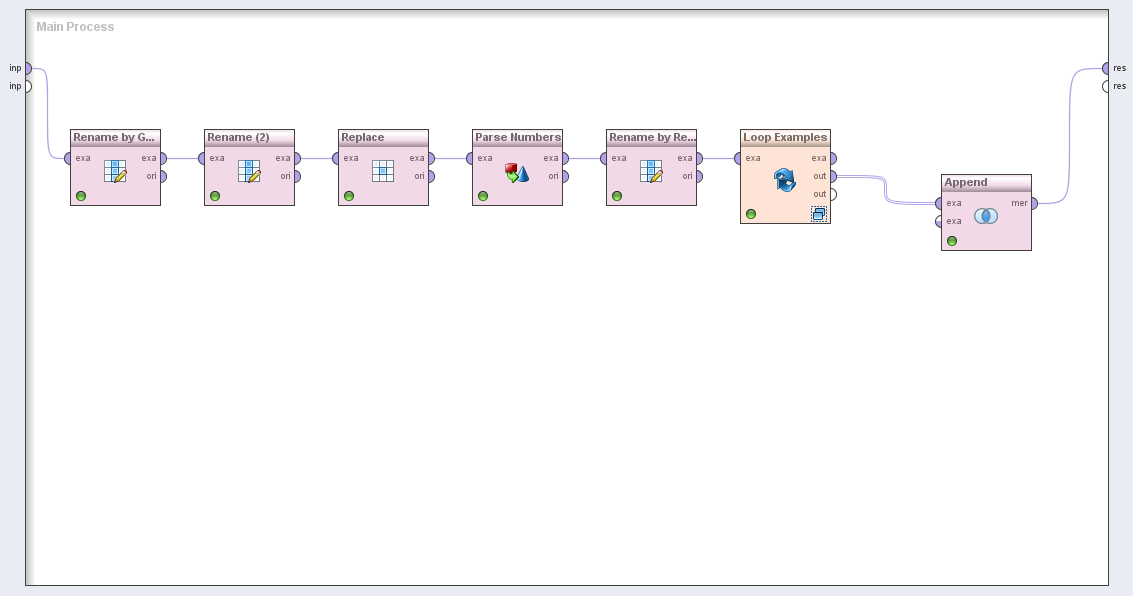Click Loop Examples green status indicator
This screenshot has height=596, width=1133.
751,214
